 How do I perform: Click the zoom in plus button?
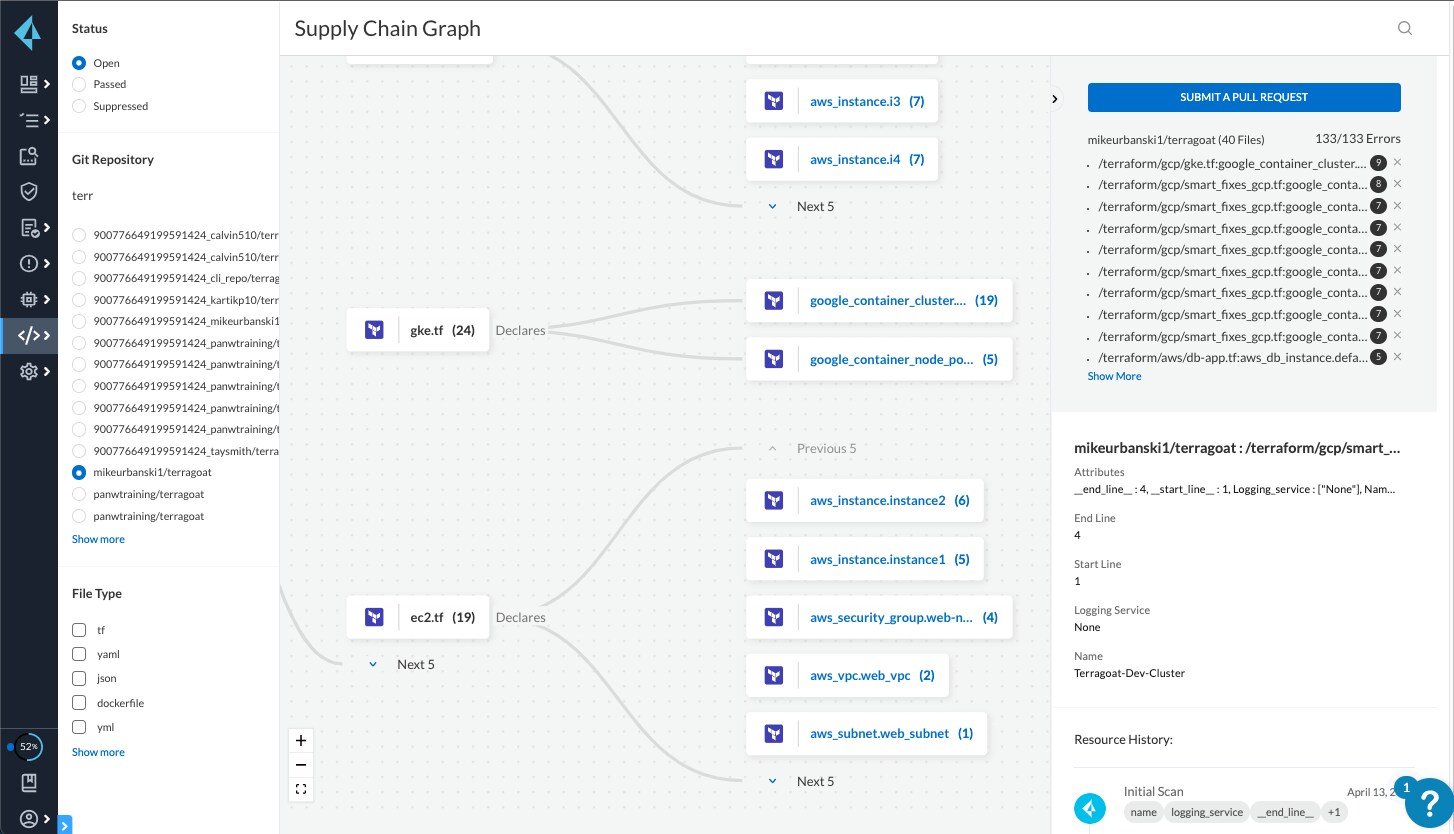[x=301, y=741]
